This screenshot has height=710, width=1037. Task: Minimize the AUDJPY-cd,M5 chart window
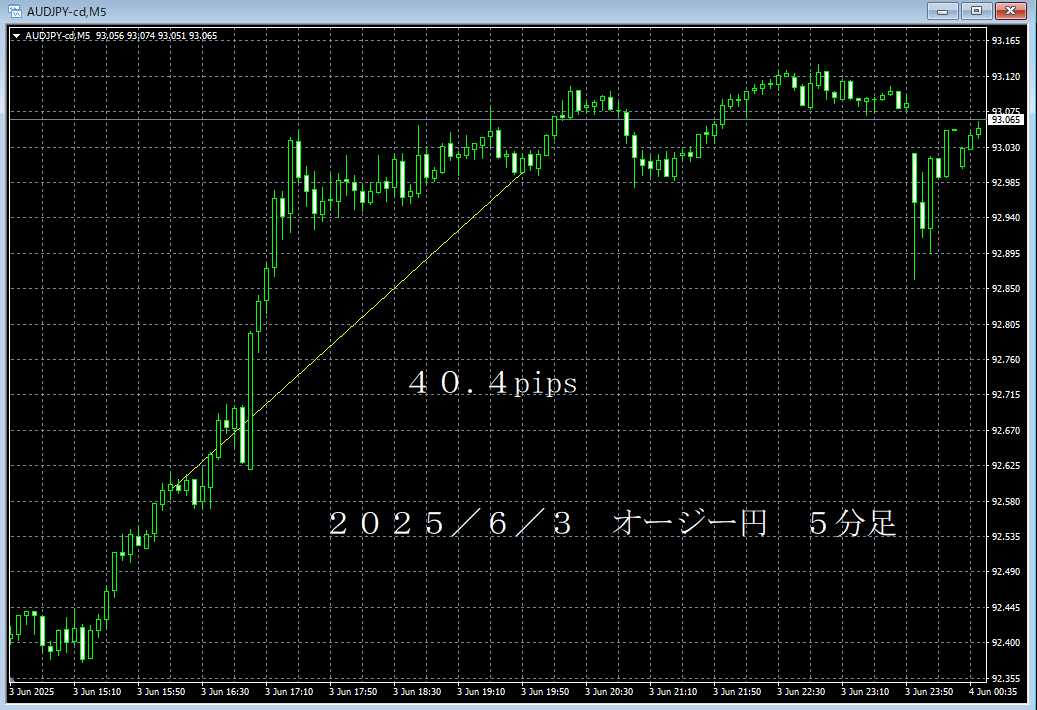point(943,11)
